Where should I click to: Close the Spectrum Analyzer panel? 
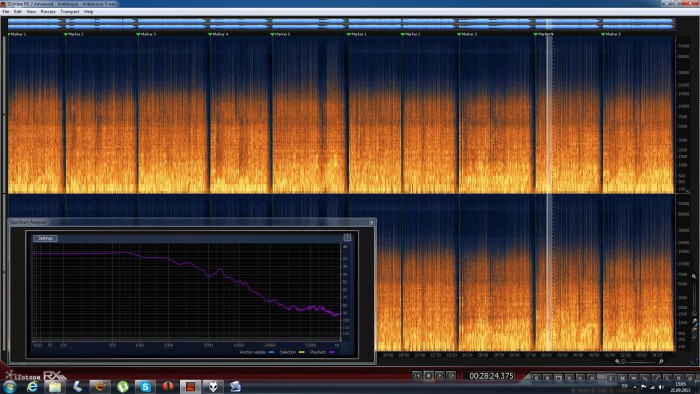[371, 222]
